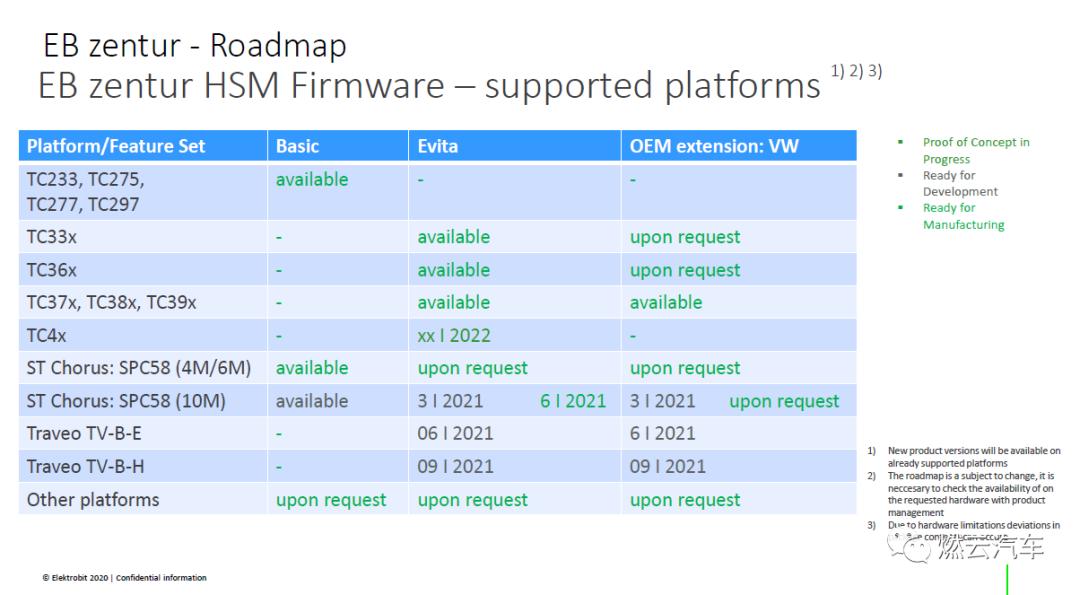Select Basic 'available' in SPC58 (4M/6M) row
The height and width of the screenshot is (595, 1080).
[312, 368]
